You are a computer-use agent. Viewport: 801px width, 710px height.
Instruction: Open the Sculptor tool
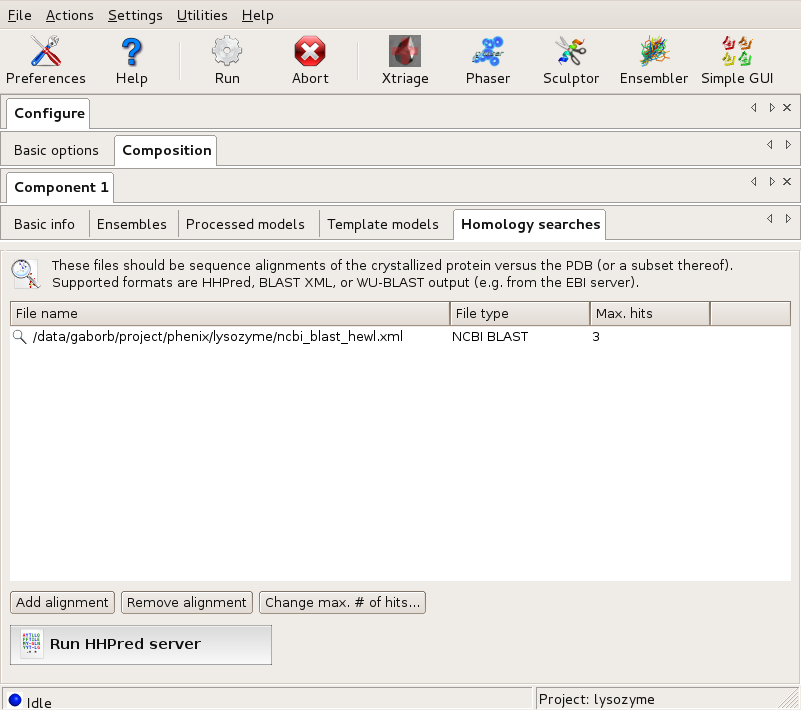coord(571,60)
